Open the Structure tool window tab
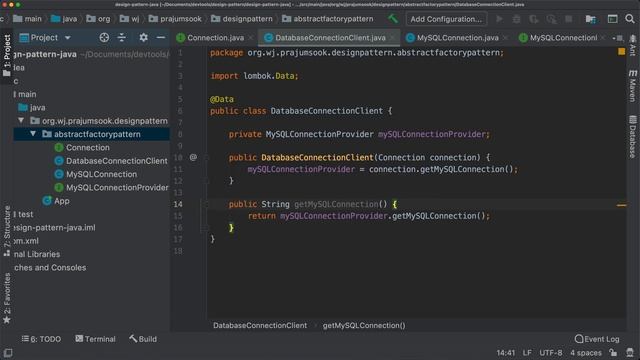This screenshot has height=360, width=640. (7, 231)
